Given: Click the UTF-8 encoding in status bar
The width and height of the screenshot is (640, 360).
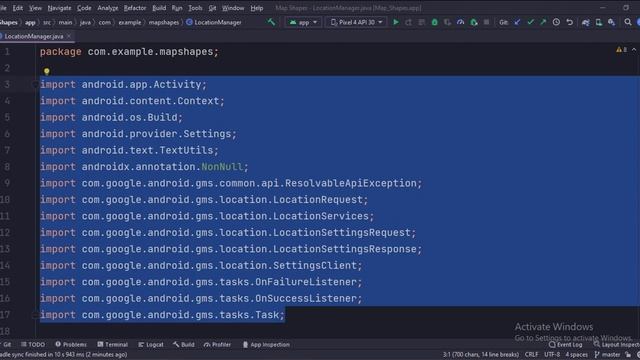Looking at the screenshot, I should coord(552,355).
